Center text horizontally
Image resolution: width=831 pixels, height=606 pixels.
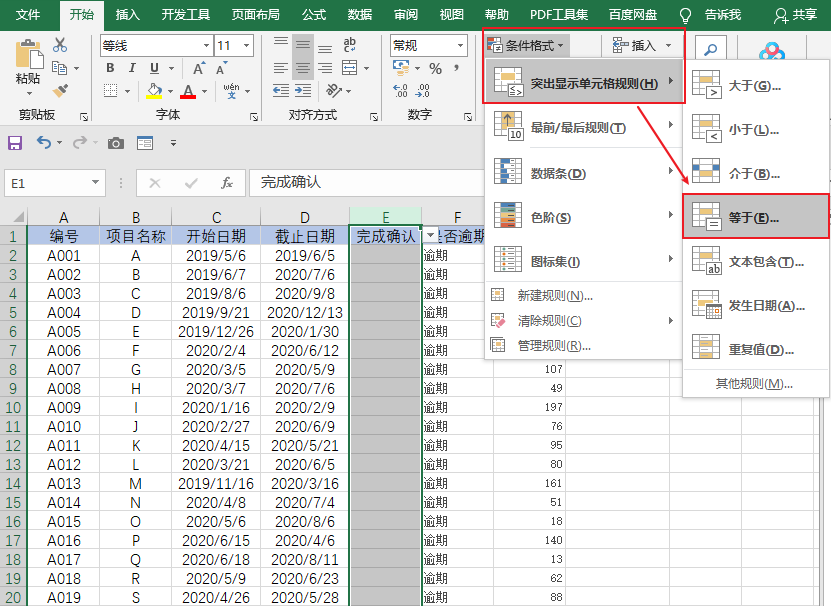click(x=303, y=68)
